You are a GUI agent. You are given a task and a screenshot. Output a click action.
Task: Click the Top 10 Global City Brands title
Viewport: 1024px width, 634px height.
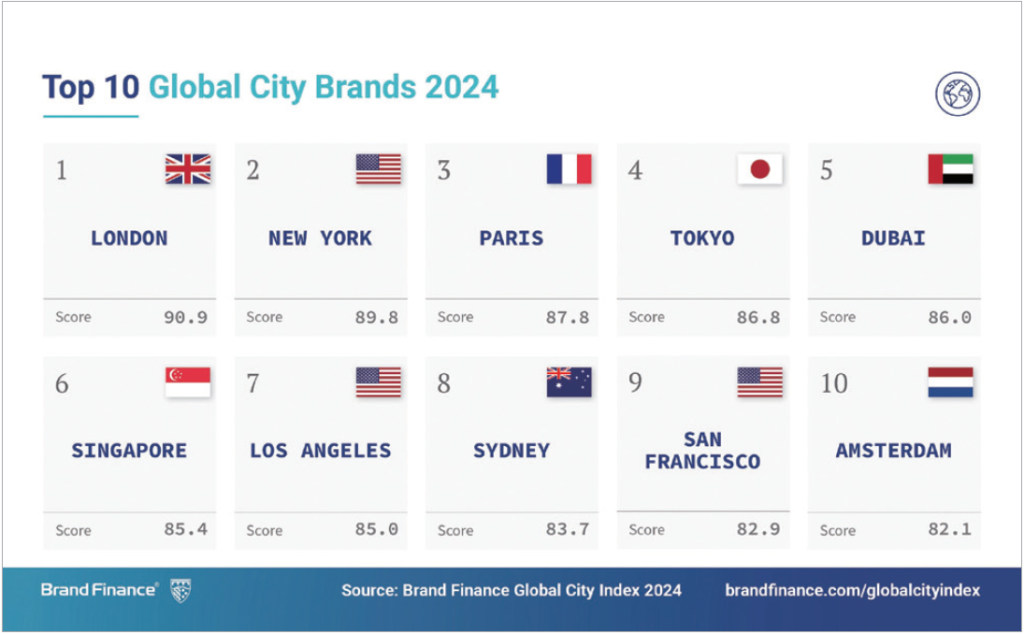point(270,87)
